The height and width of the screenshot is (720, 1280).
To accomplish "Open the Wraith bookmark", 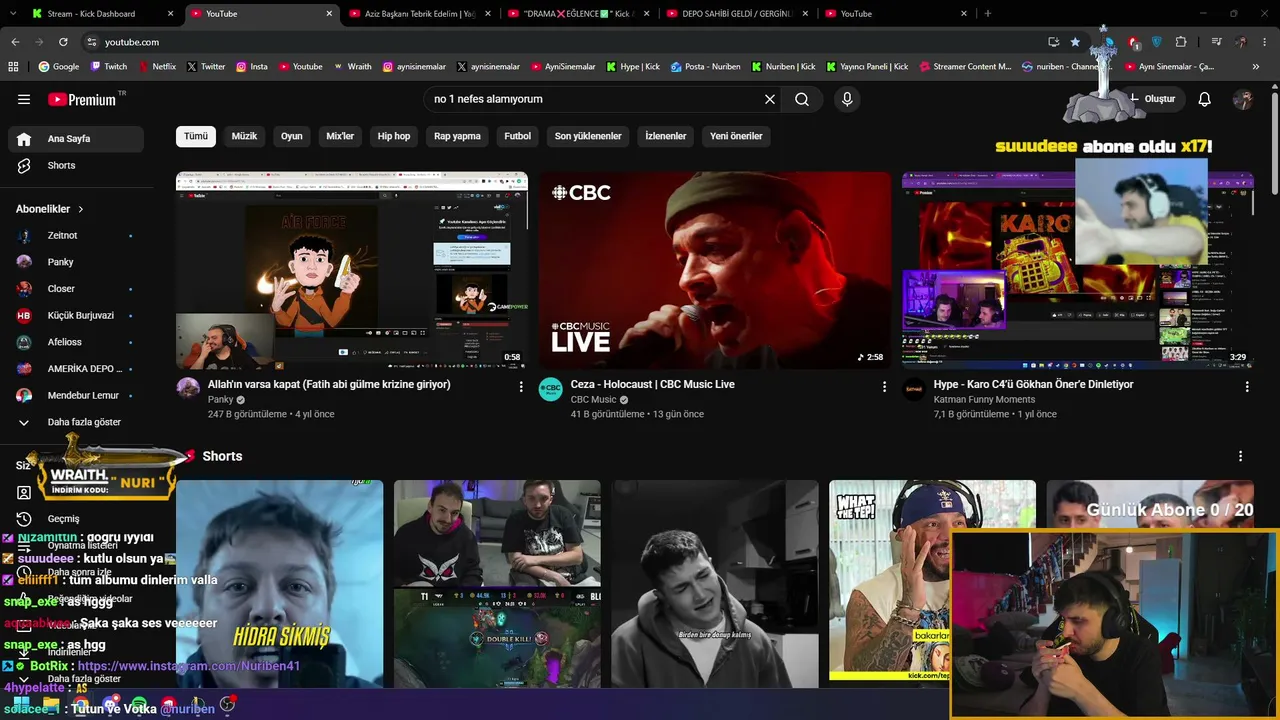I will point(352,67).
